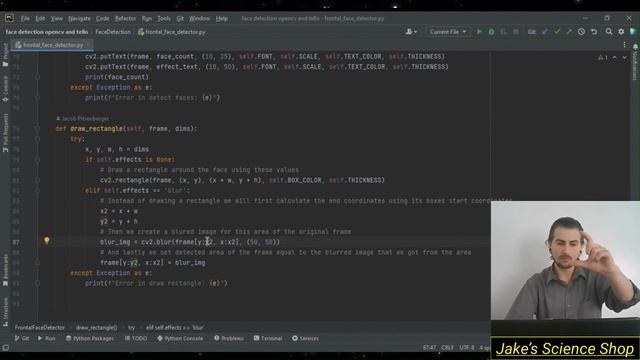Click the Rollback undo arrow icon
This screenshot has height=360, width=640.
[594, 32]
